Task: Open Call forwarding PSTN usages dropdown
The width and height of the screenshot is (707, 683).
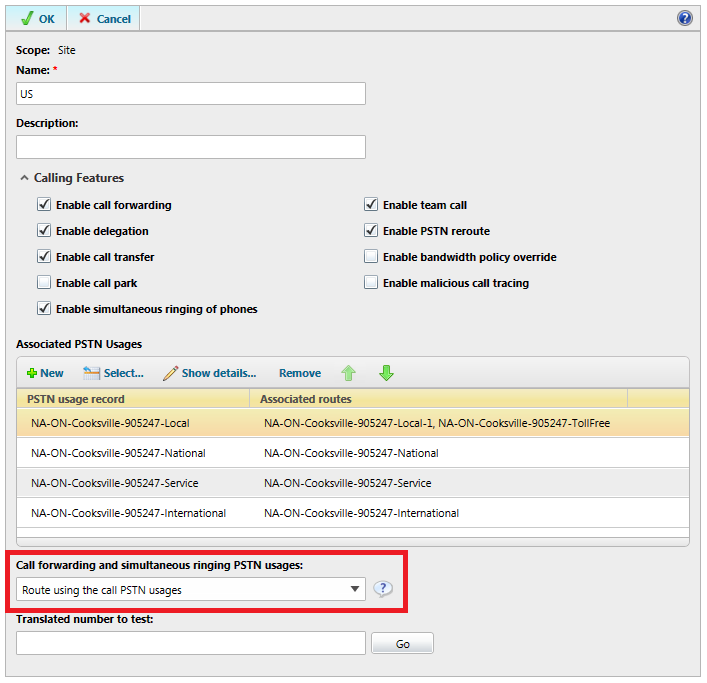Action: pos(191,590)
